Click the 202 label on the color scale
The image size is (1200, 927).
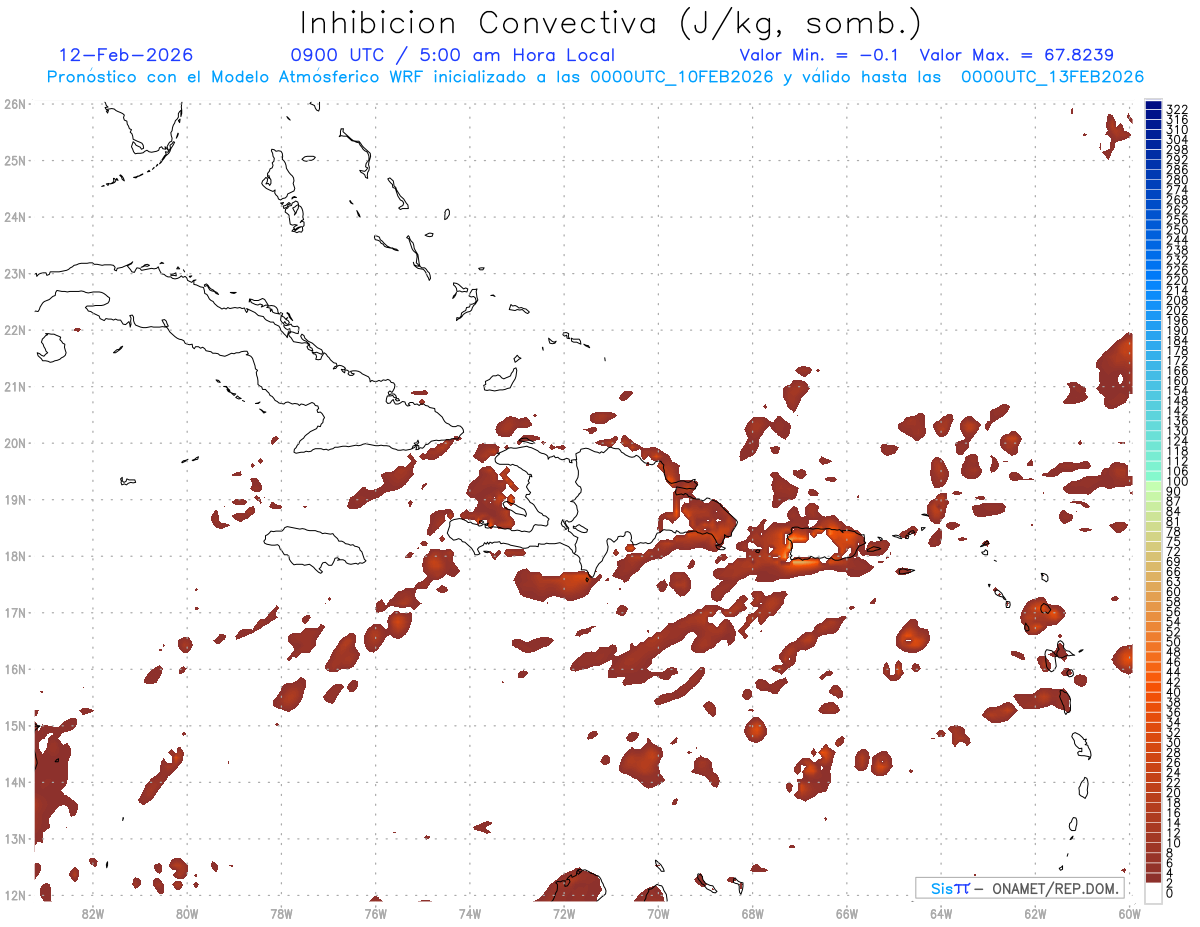[1177, 310]
